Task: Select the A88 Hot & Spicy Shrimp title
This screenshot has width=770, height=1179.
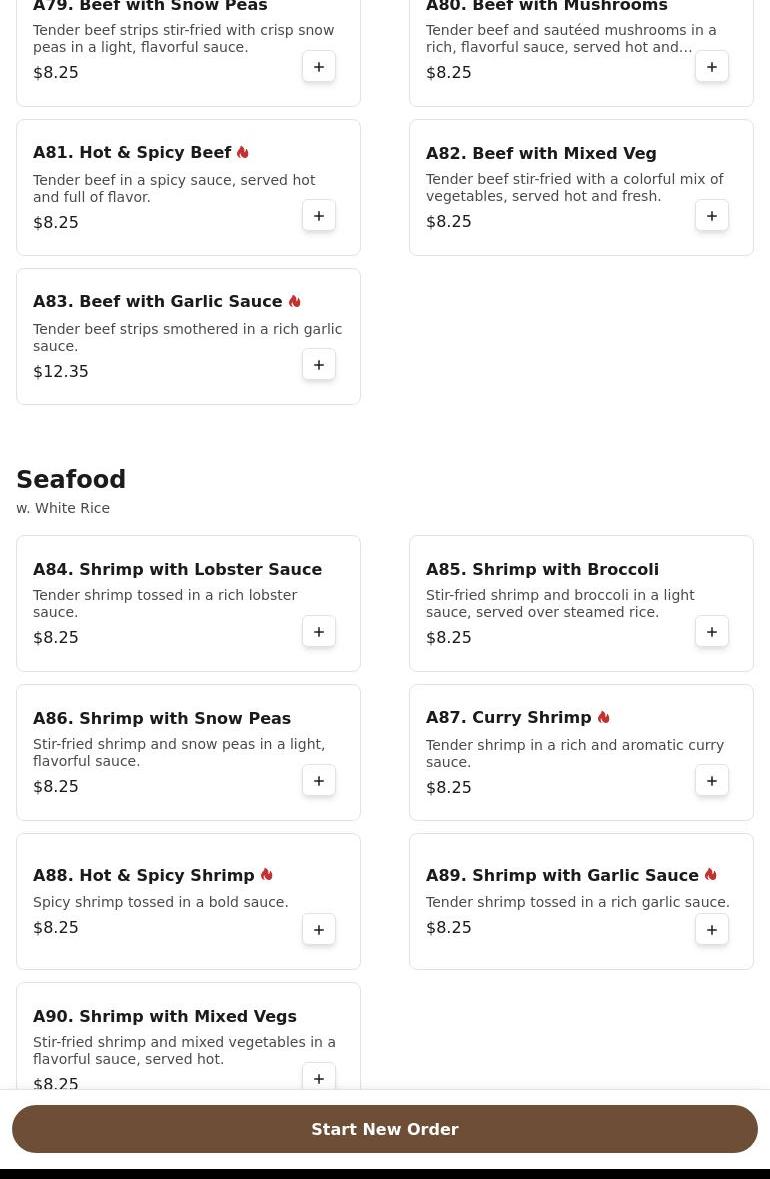Action: 144,876
